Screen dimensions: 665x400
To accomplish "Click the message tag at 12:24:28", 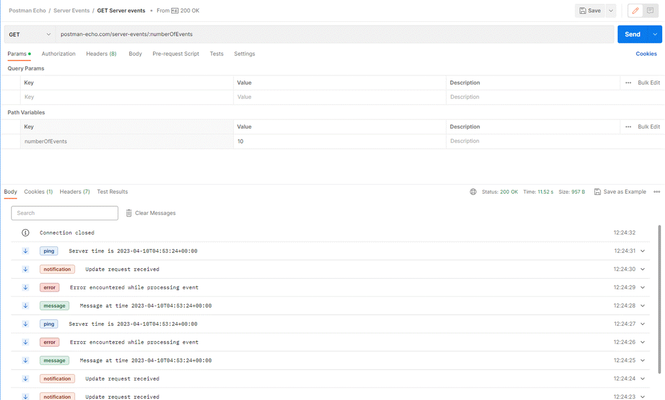I will [x=54, y=306].
